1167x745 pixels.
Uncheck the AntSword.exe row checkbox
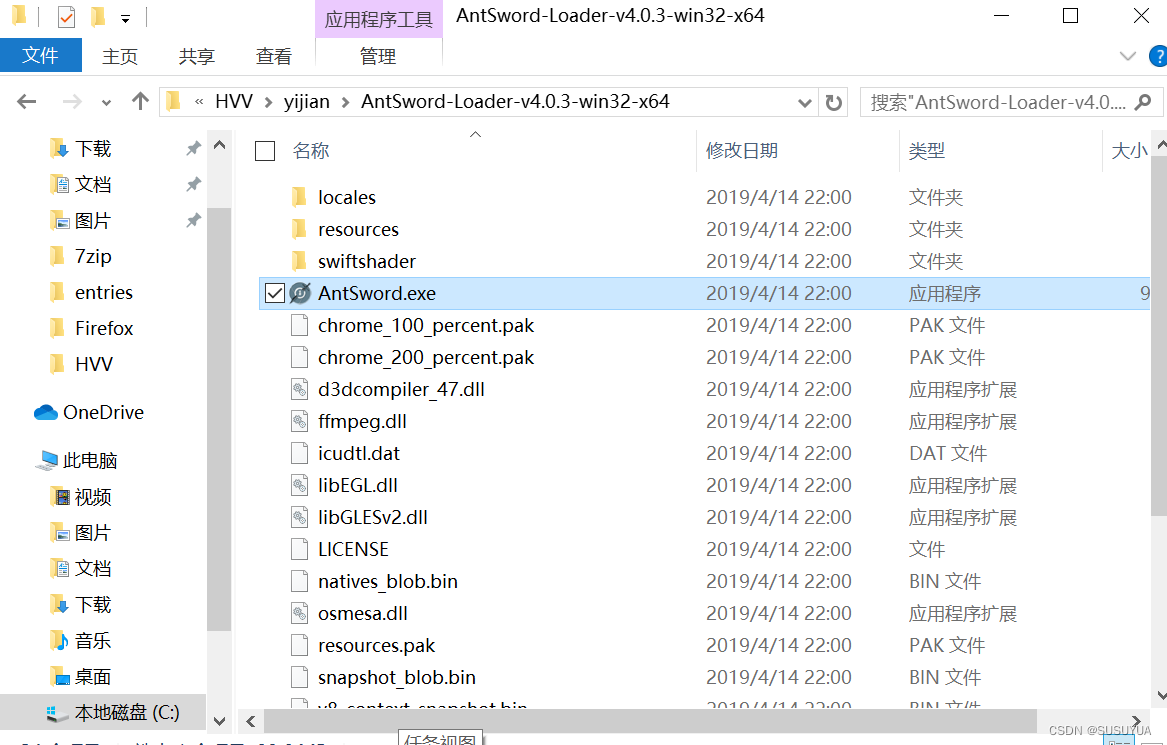[x=275, y=293]
